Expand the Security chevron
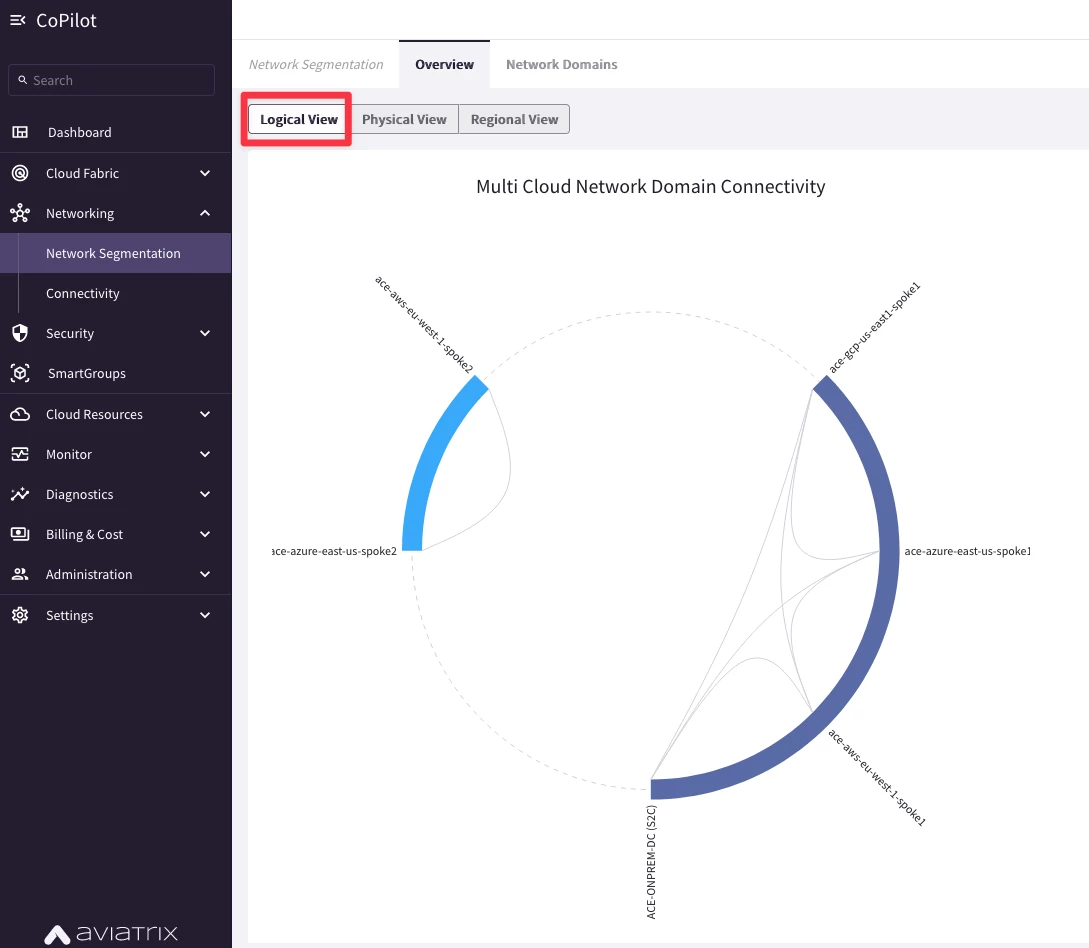This screenshot has width=1089, height=948. pos(205,333)
